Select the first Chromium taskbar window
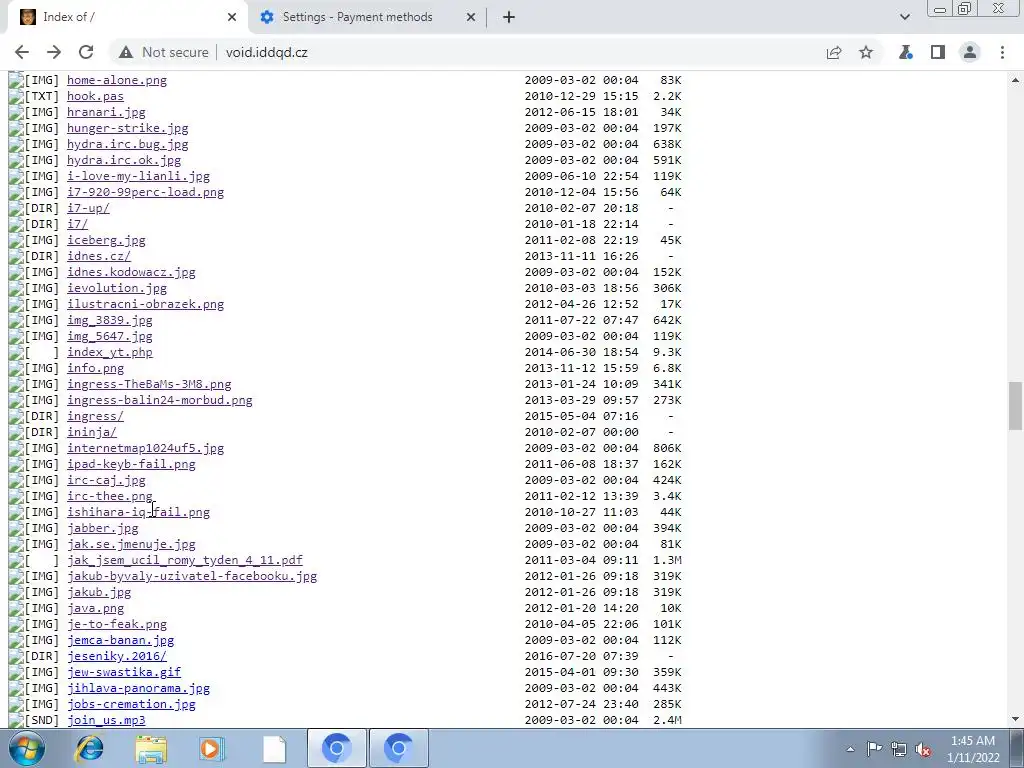Viewport: 1024px width, 768px height. (336, 748)
